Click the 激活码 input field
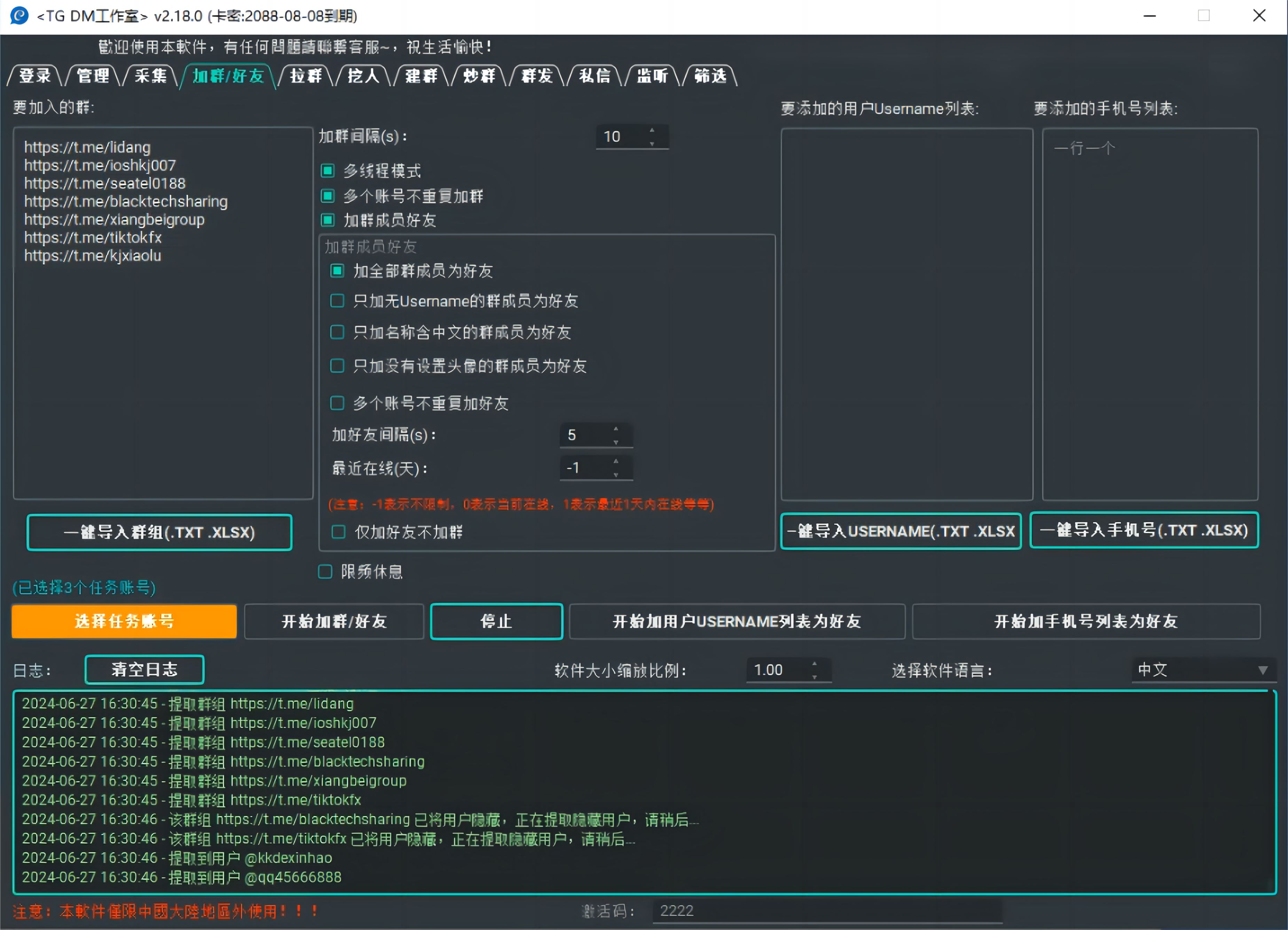This screenshot has height=930, width=1288. click(x=827, y=911)
